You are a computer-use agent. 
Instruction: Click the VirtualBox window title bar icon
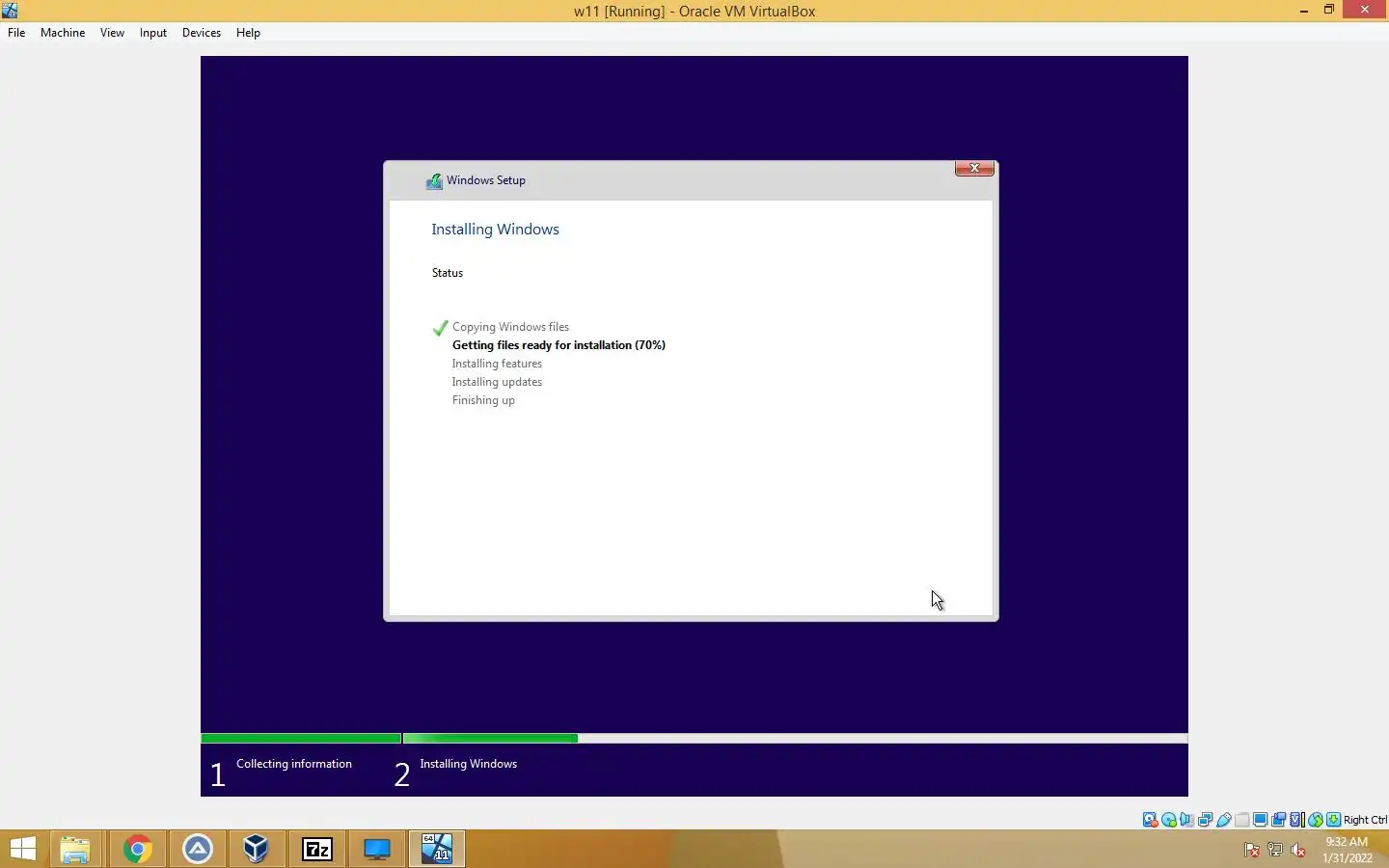[x=10, y=11]
